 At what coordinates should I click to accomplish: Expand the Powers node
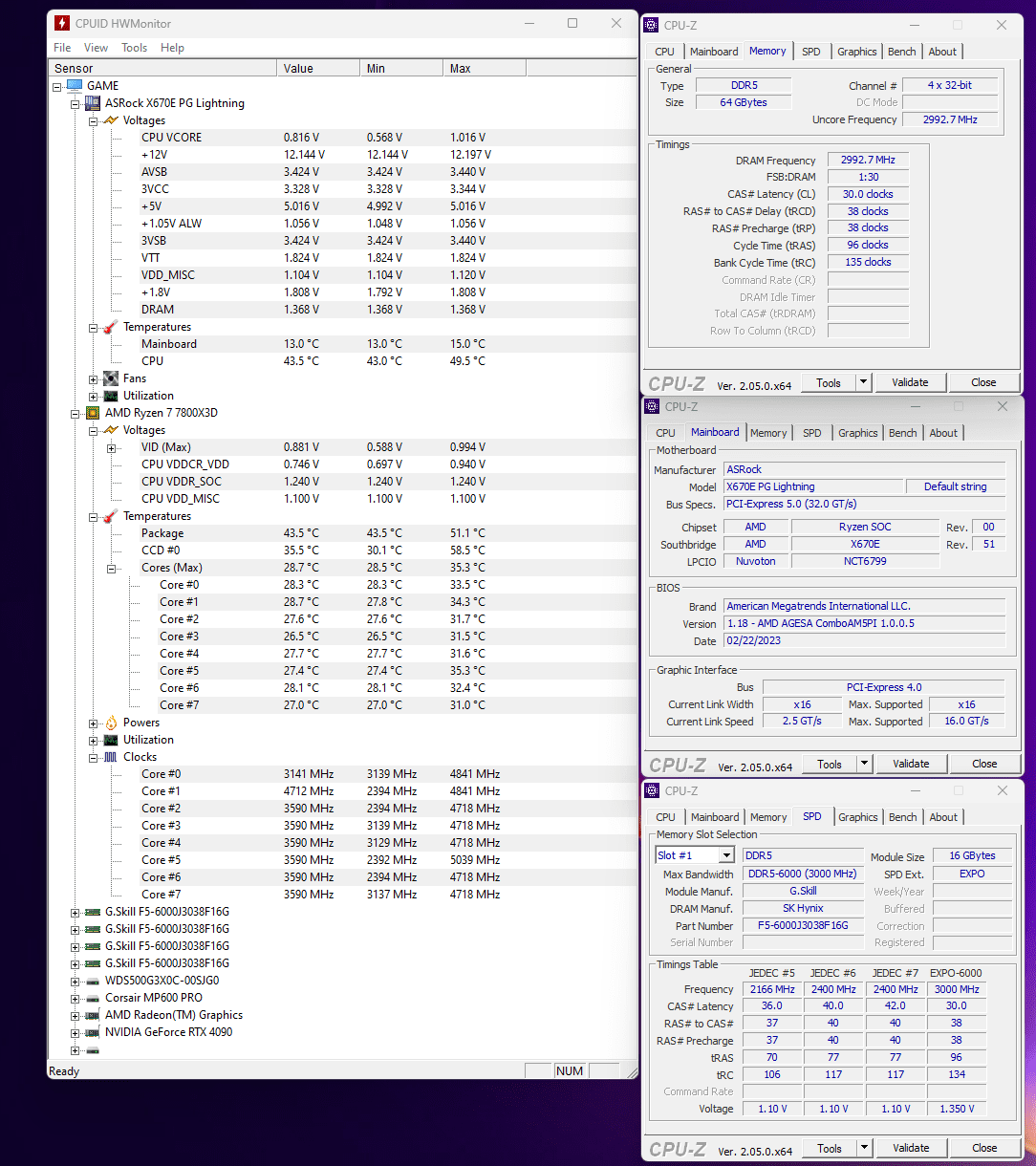[94, 723]
